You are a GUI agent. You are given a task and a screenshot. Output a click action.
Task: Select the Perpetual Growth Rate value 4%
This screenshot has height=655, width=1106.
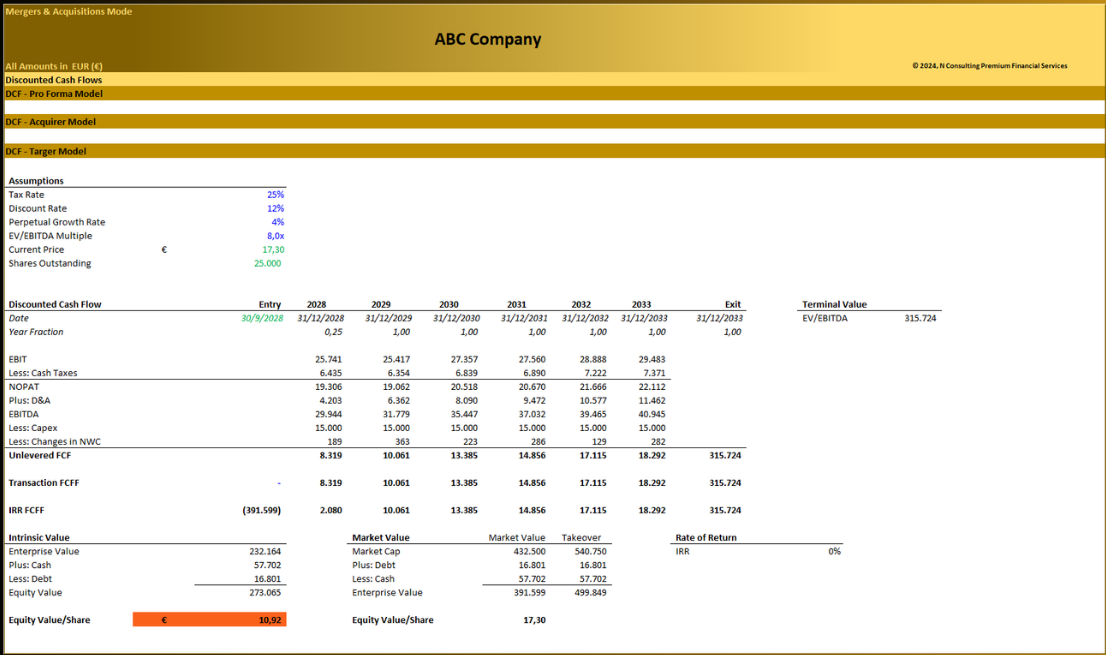[278, 222]
